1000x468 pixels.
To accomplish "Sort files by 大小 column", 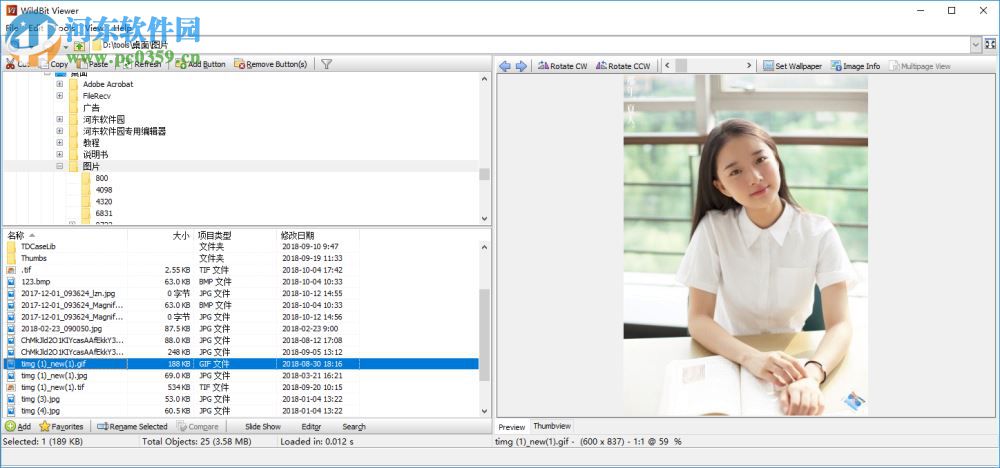I will [161, 235].
